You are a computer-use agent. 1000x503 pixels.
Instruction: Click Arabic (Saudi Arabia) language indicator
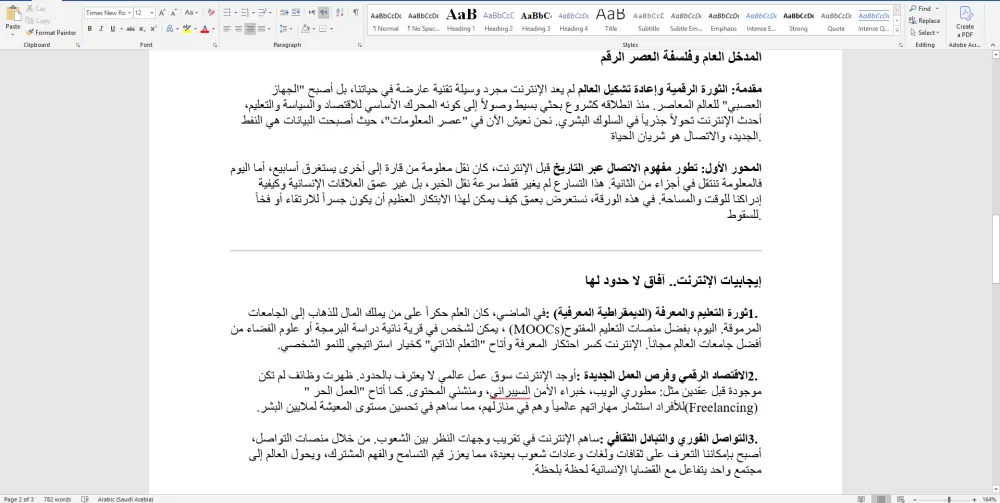pos(126,499)
